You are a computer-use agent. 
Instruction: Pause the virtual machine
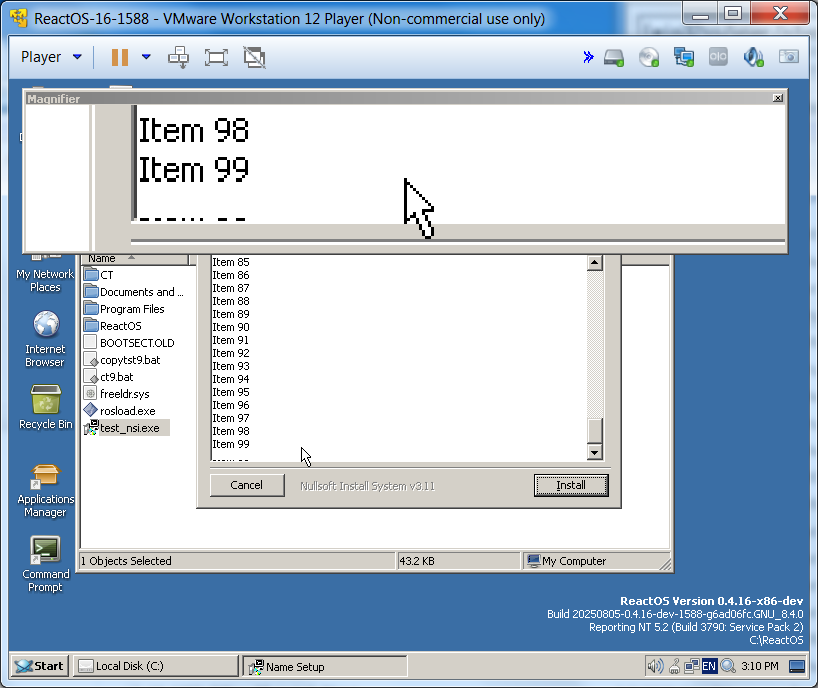coord(120,57)
